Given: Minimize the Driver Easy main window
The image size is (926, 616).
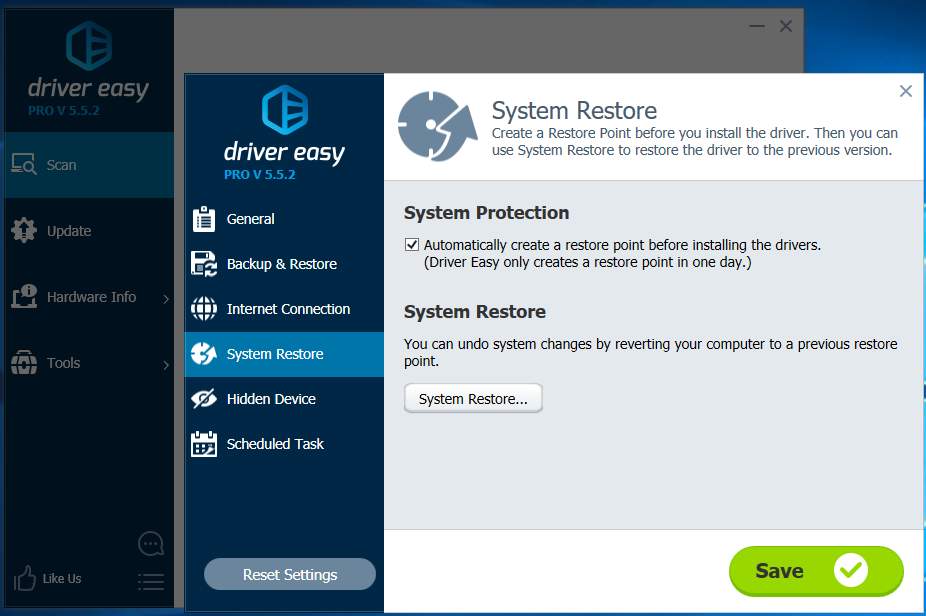Looking at the screenshot, I should (757, 26).
